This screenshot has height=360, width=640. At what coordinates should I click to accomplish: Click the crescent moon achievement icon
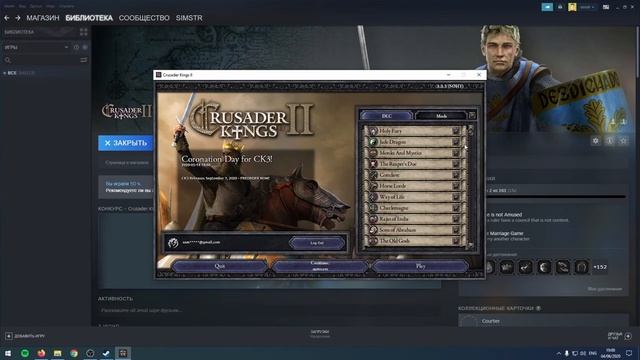pyautogui.click(x=544, y=267)
